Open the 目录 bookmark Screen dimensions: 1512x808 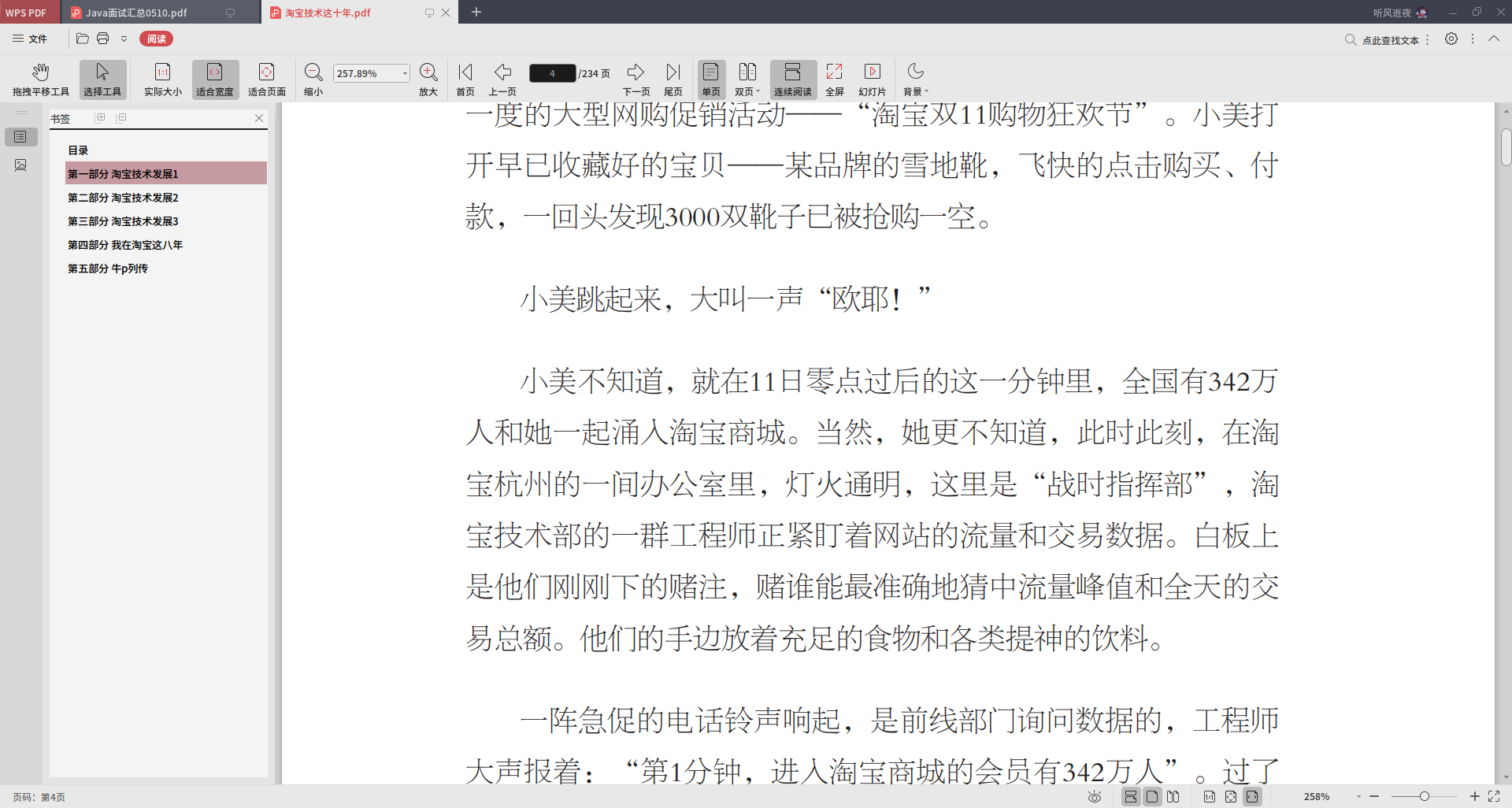(78, 150)
